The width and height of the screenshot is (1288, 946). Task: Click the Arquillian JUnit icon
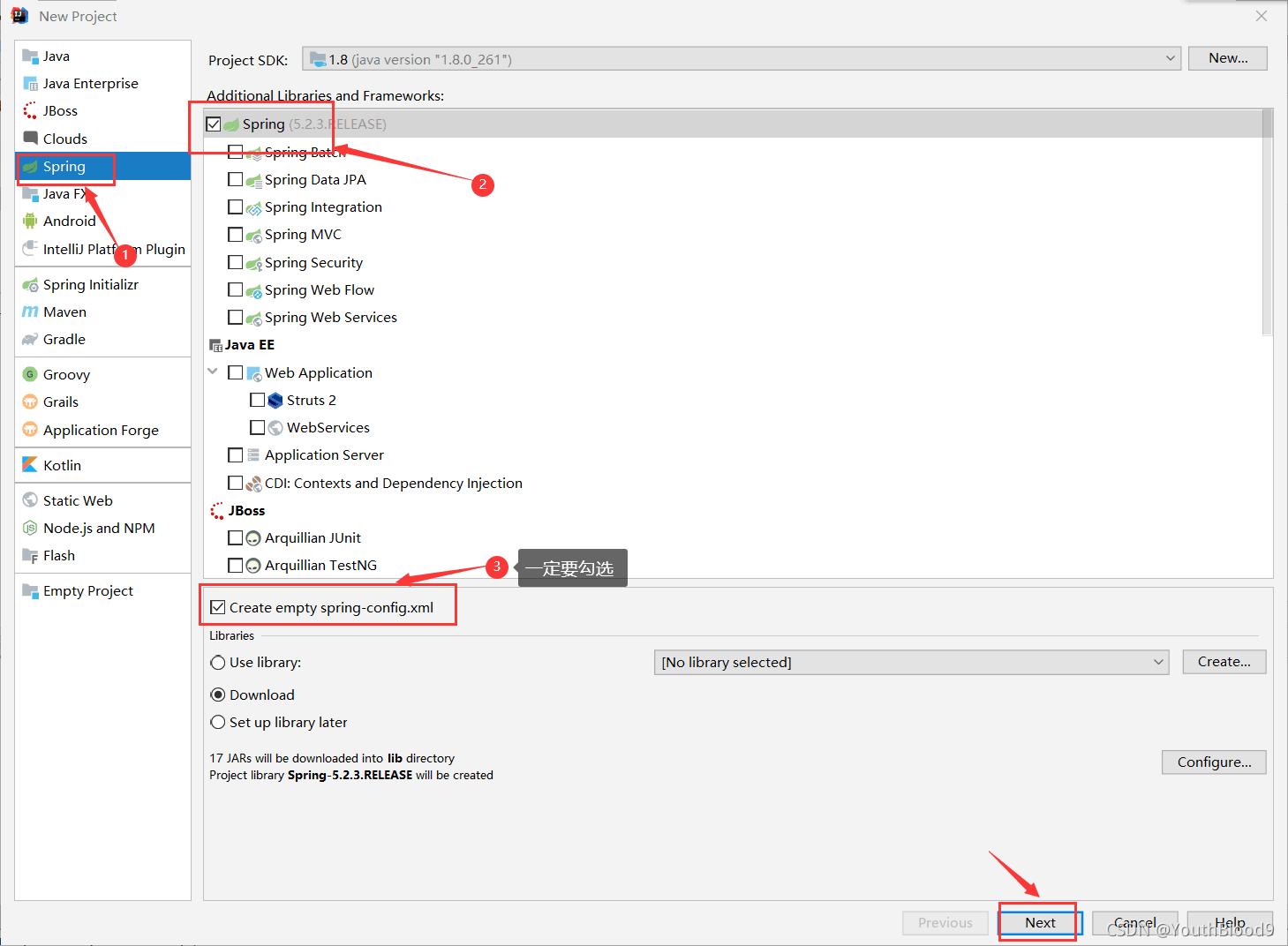point(253,538)
